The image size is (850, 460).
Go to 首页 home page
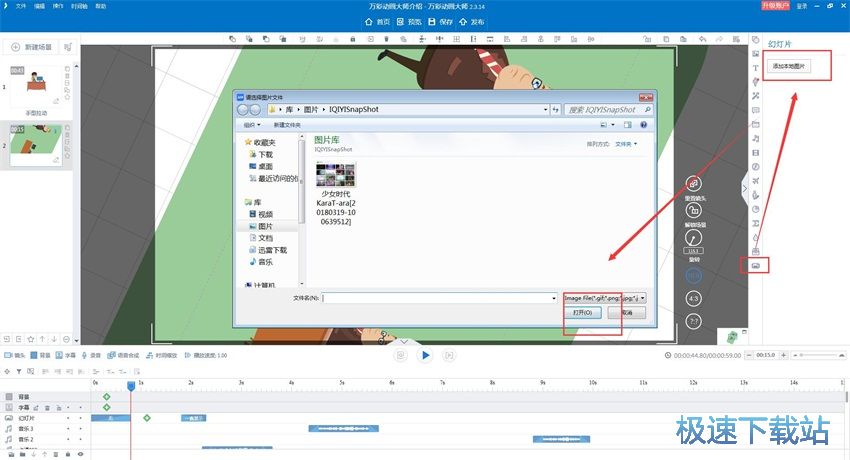[377, 22]
